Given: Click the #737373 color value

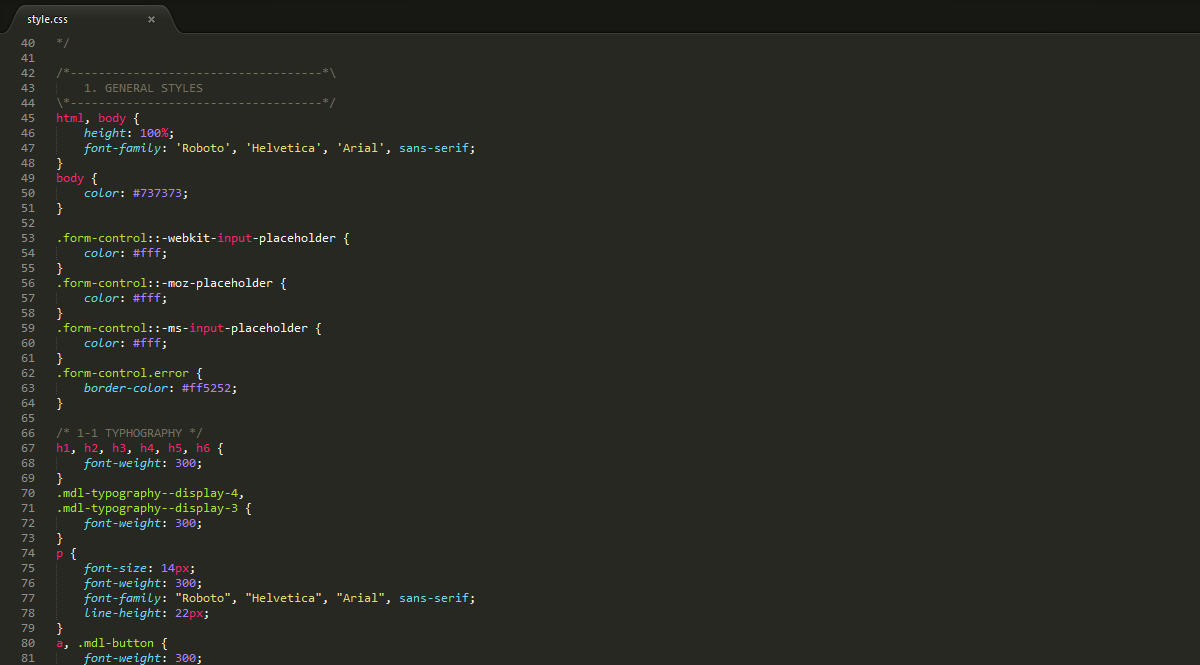Looking at the screenshot, I should [x=160, y=193].
